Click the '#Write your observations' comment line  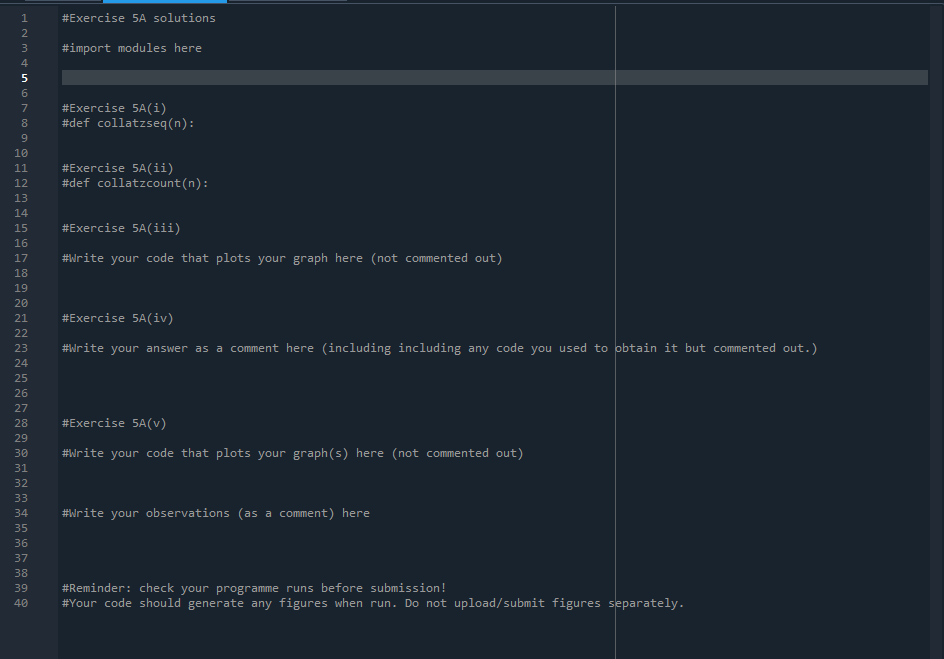(x=213, y=512)
